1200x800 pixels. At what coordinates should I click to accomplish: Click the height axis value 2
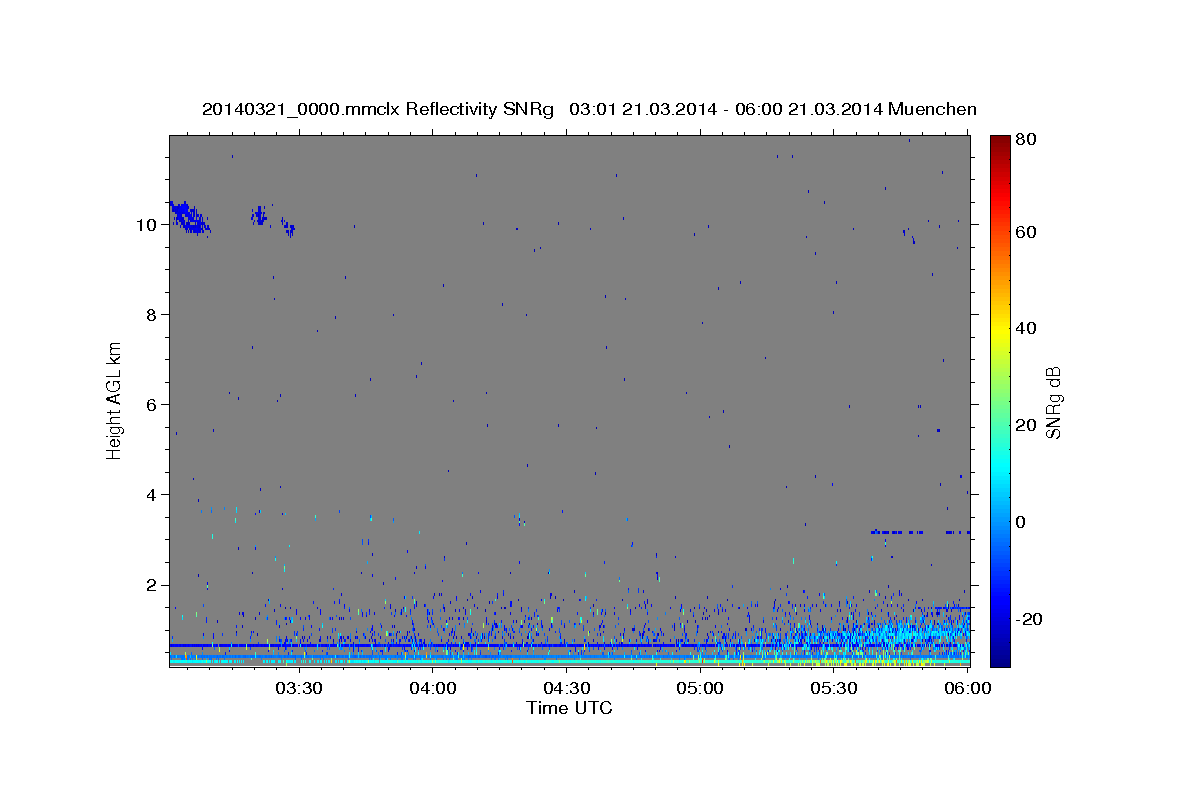click(151, 585)
